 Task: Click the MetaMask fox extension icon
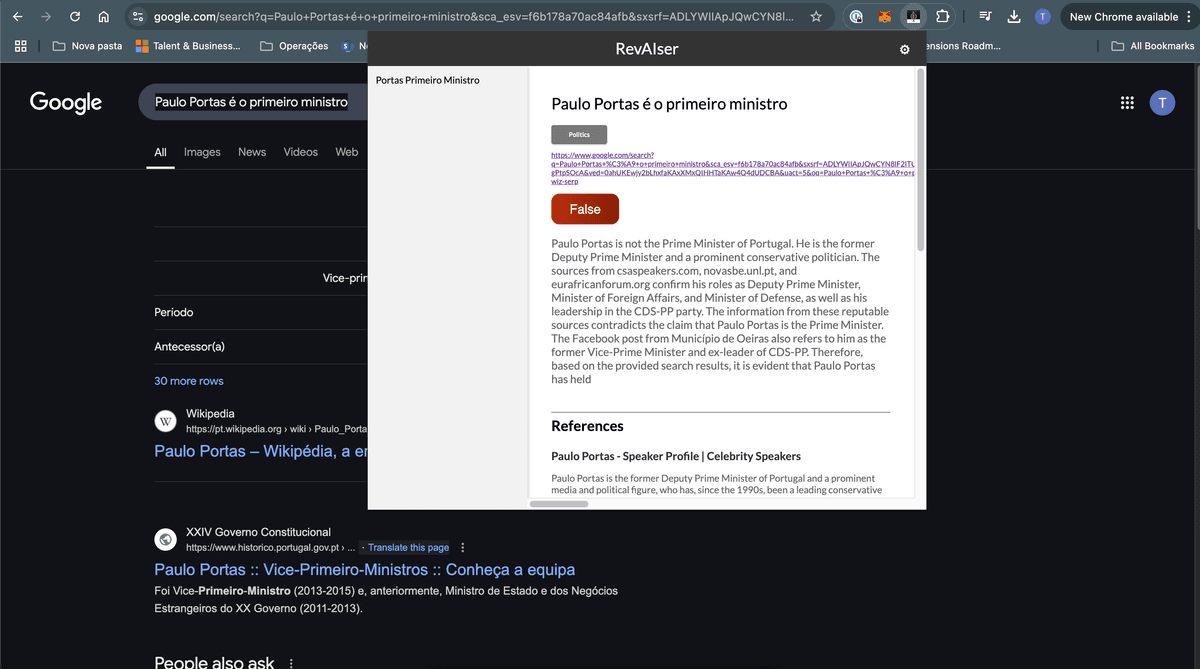click(x=884, y=17)
